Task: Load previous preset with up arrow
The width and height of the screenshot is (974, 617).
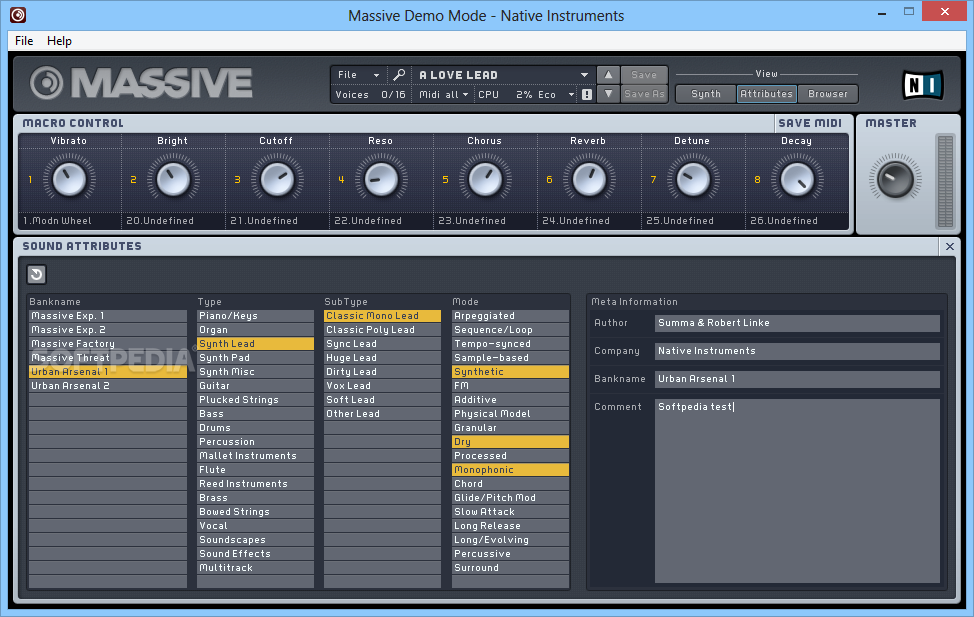Action: pyautogui.click(x=608, y=75)
